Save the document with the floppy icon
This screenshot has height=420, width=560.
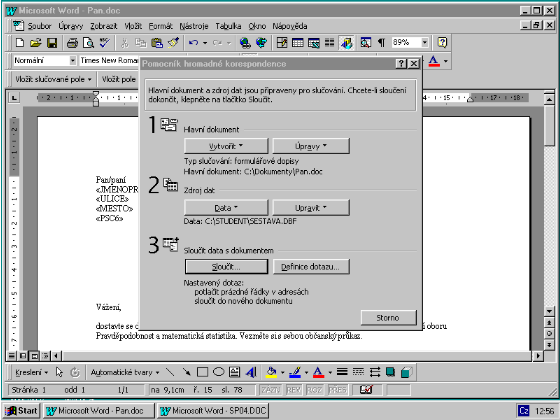[x=52, y=43]
